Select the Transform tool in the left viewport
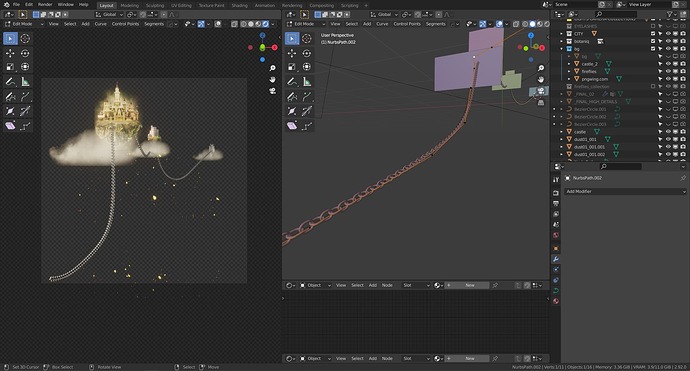This screenshot has width=690, height=371. (x=25, y=67)
